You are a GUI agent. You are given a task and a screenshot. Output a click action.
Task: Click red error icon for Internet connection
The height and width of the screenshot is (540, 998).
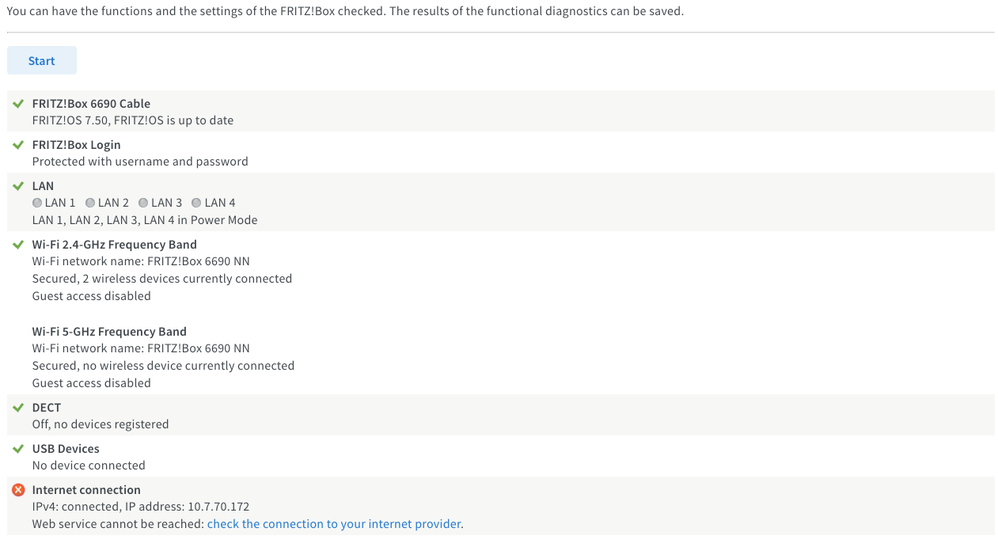18,490
